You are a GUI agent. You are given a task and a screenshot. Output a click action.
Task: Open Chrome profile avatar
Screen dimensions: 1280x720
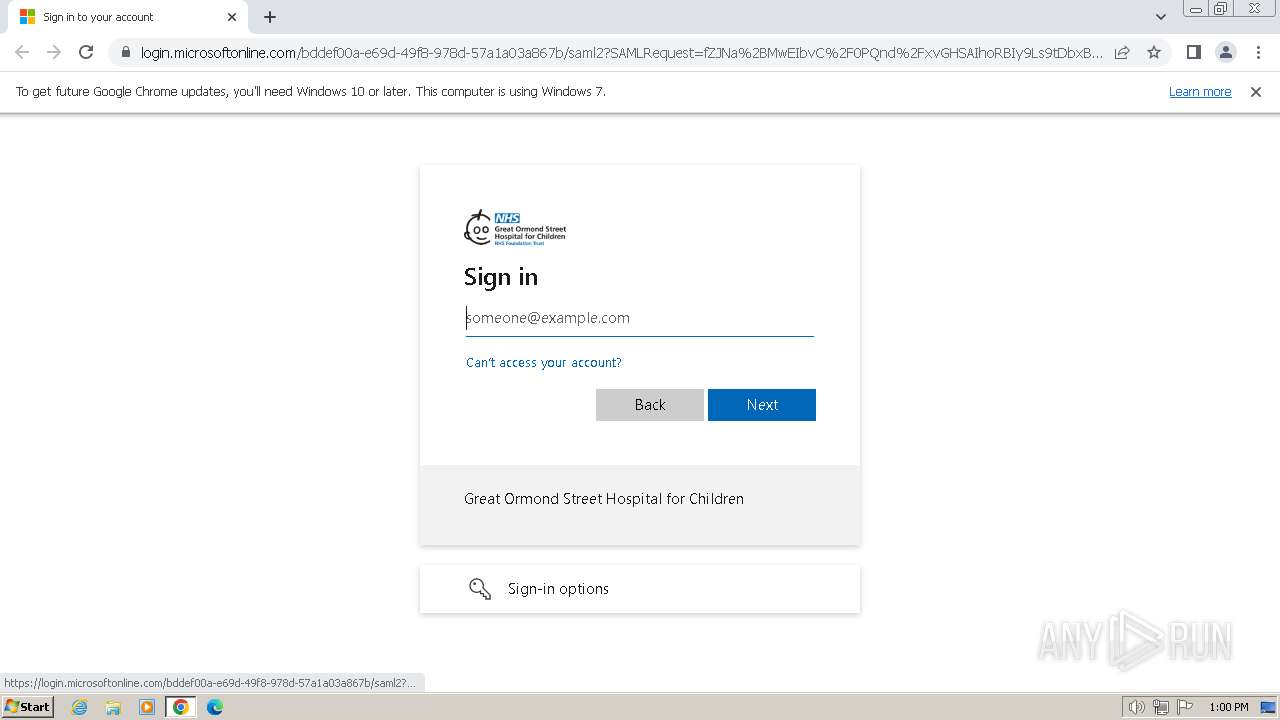[x=1225, y=52]
